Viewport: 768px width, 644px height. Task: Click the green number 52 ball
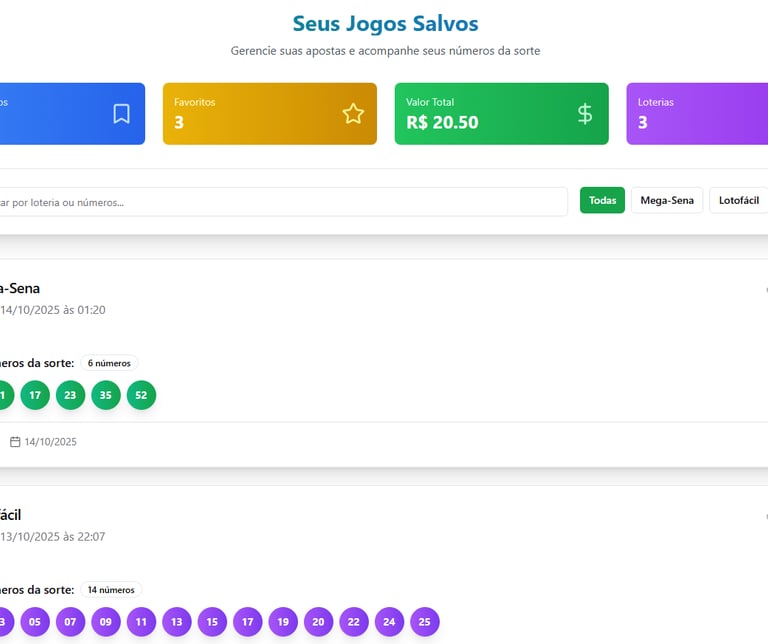tap(141, 395)
